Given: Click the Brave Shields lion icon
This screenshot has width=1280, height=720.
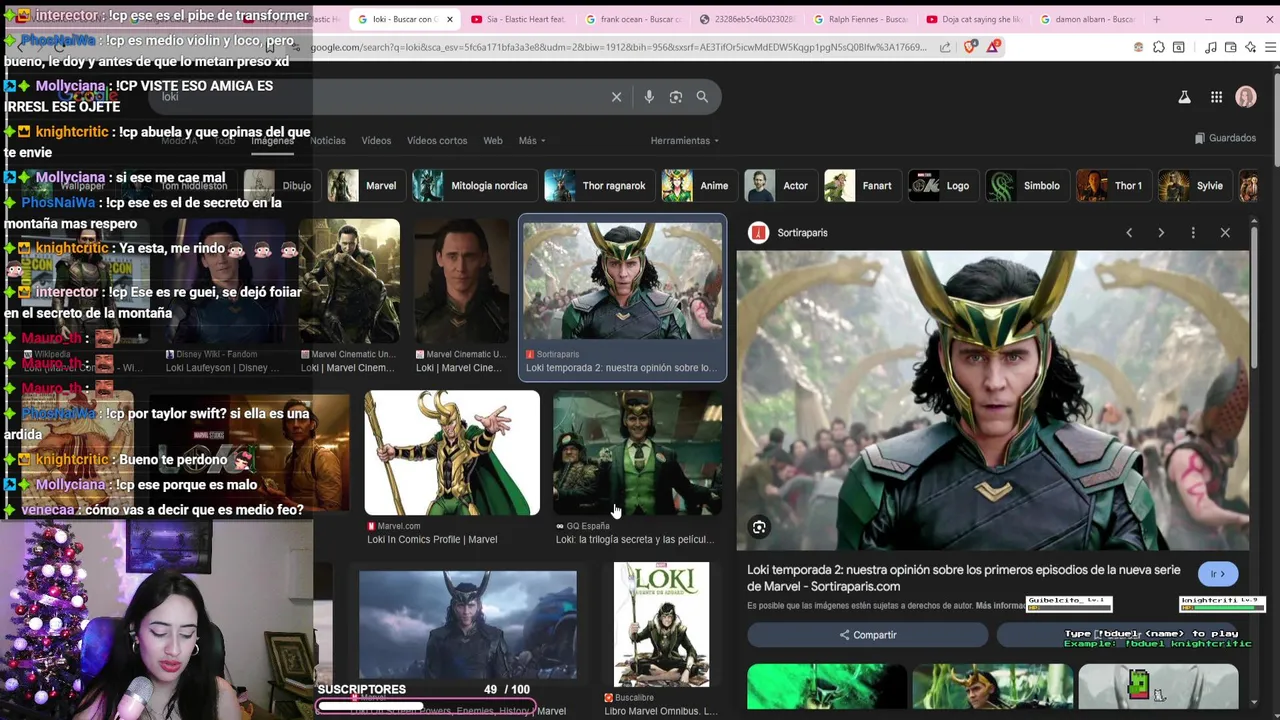Looking at the screenshot, I should (971, 47).
